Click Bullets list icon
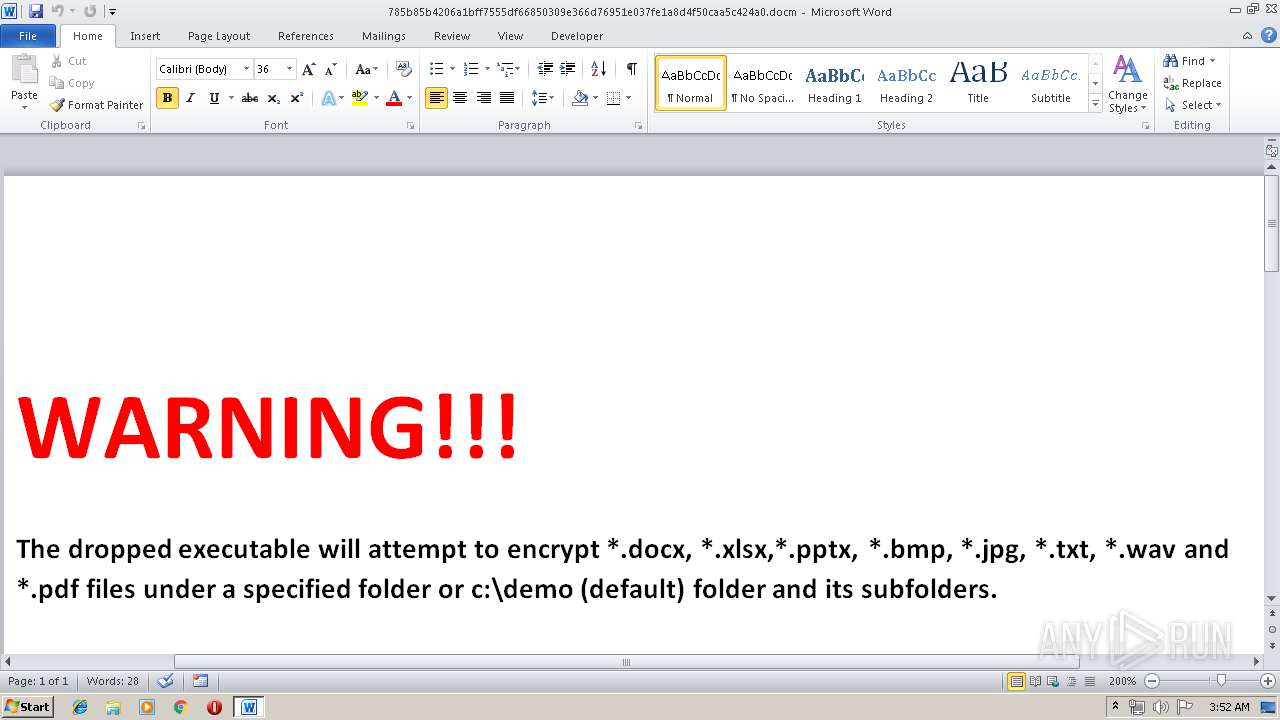The width and height of the screenshot is (1280, 720). [x=436, y=69]
